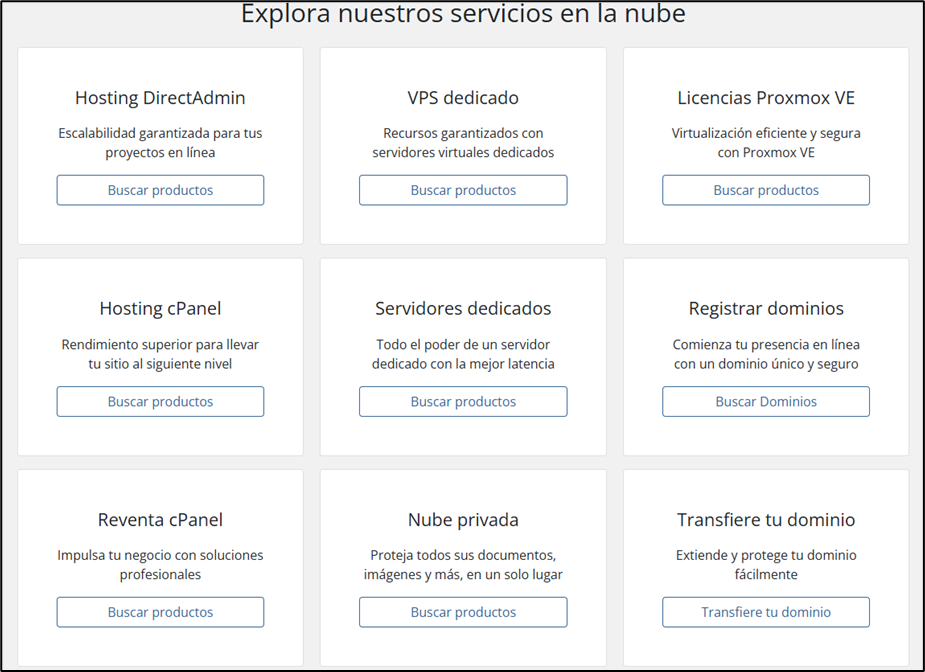The height and width of the screenshot is (672, 925).
Task: Click the Explora nuestros servicios en la nube heading
Action: pos(463,13)
